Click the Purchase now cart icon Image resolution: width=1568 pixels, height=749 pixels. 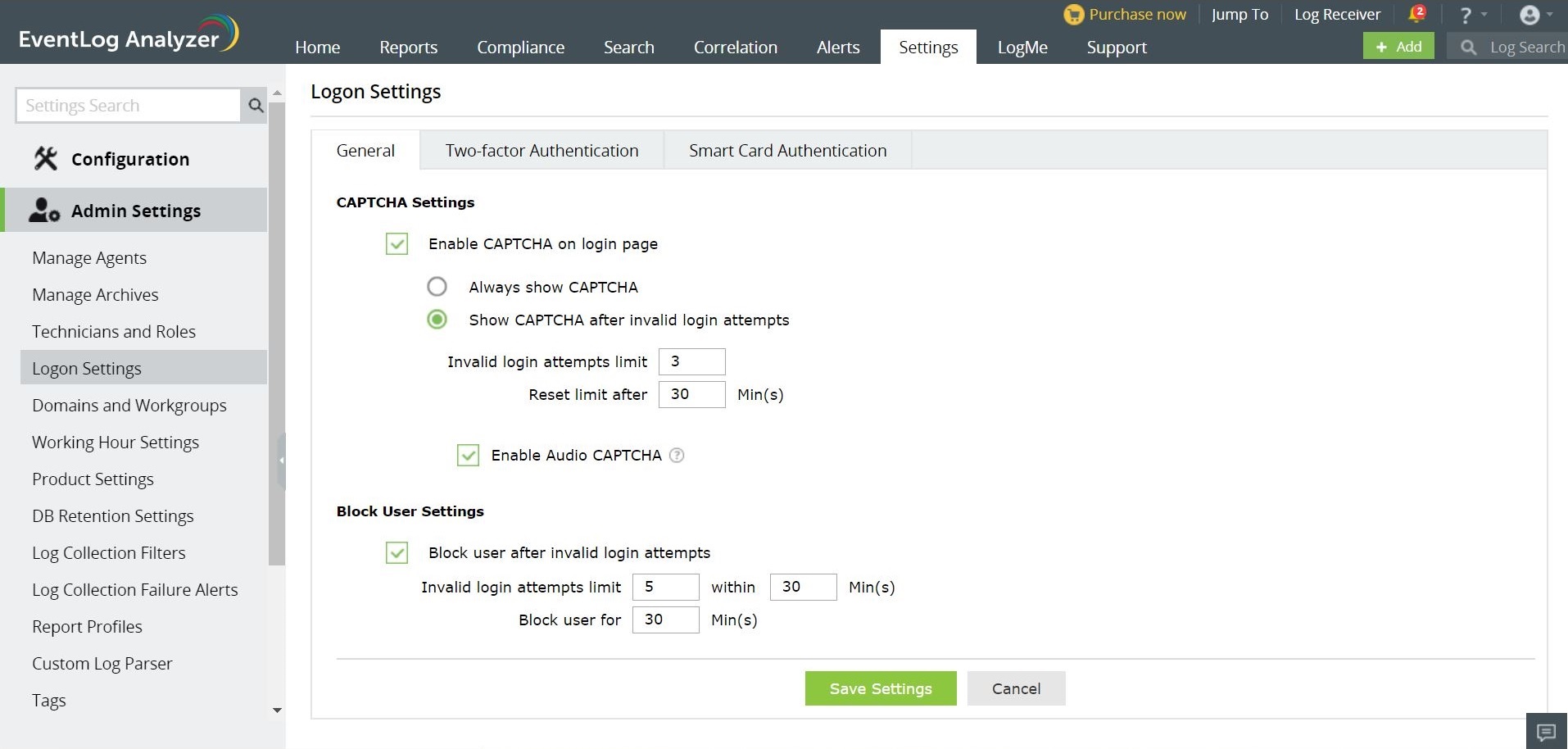(1073, 15)
